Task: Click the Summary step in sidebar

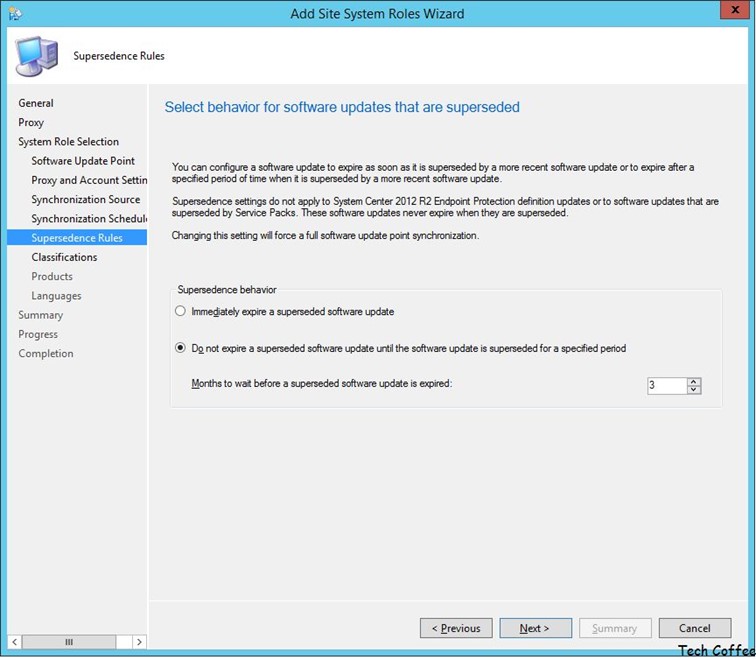Action: coord(40,315)
